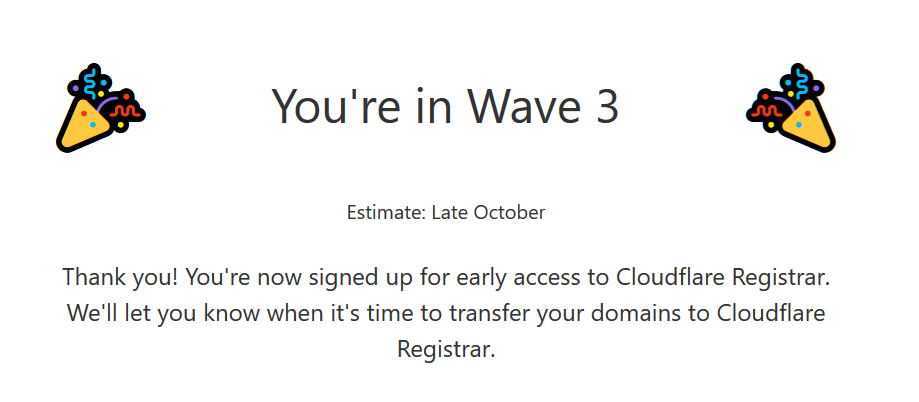
Task: Click the left party popper emoji
Action: click(101, 108)
